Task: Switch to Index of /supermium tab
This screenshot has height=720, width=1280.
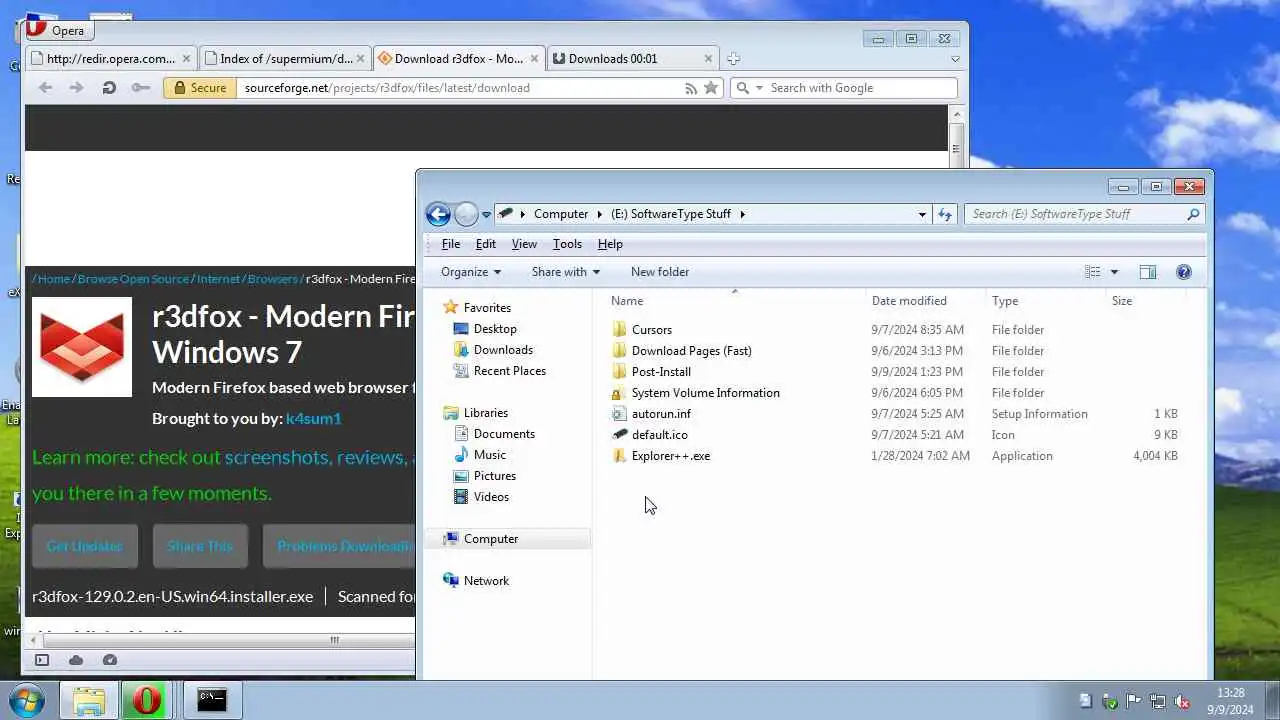Action: click(285, 58)
